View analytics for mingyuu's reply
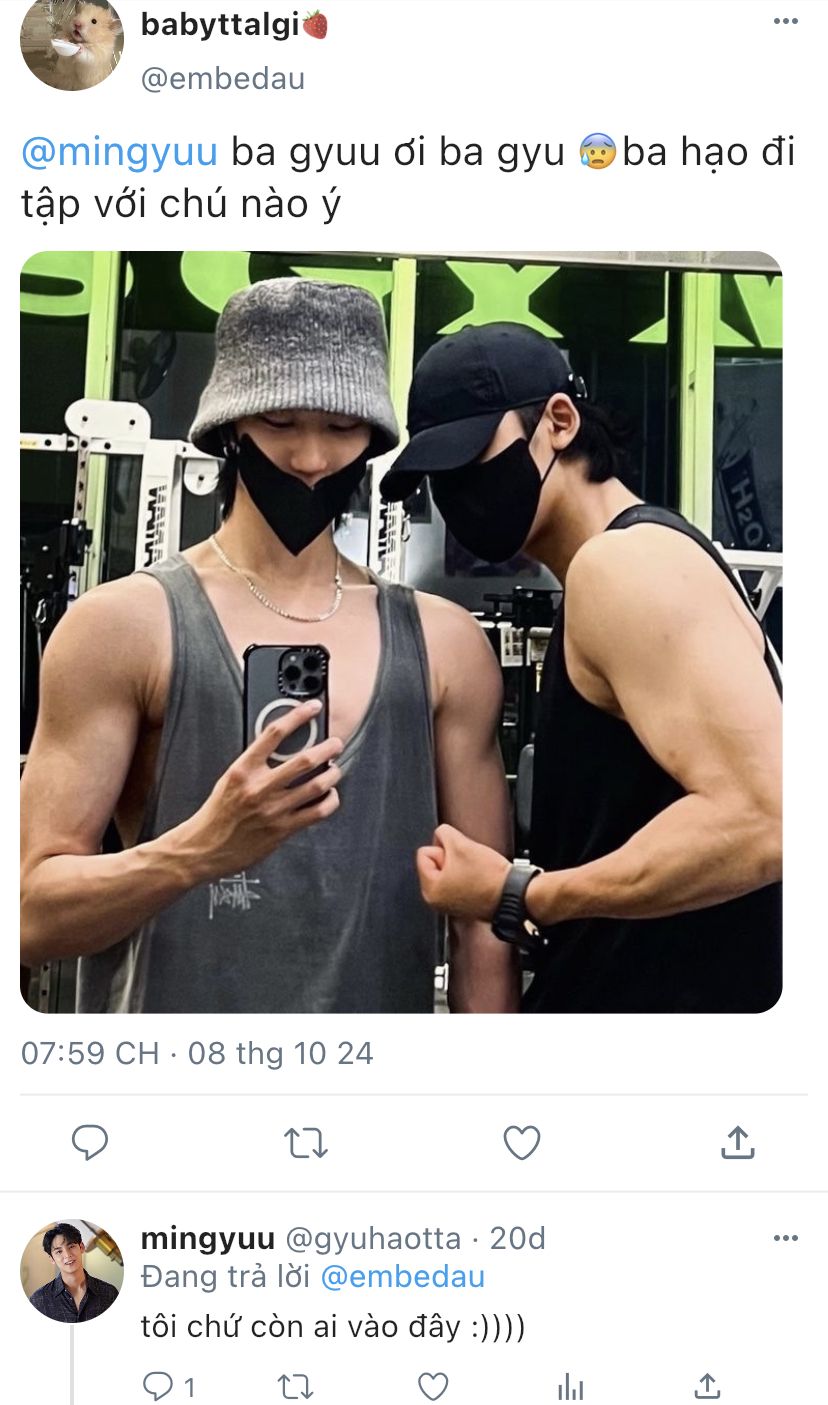This screenshot has height=1405, width=828. pyautogui.click(x=570, y=1386)
